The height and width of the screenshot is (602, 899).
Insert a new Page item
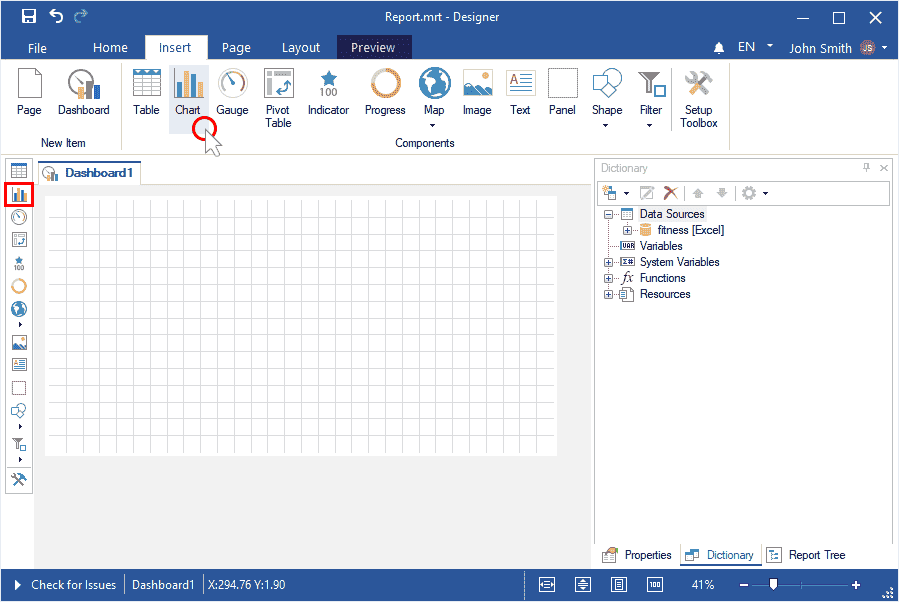(x=29, y=92)
